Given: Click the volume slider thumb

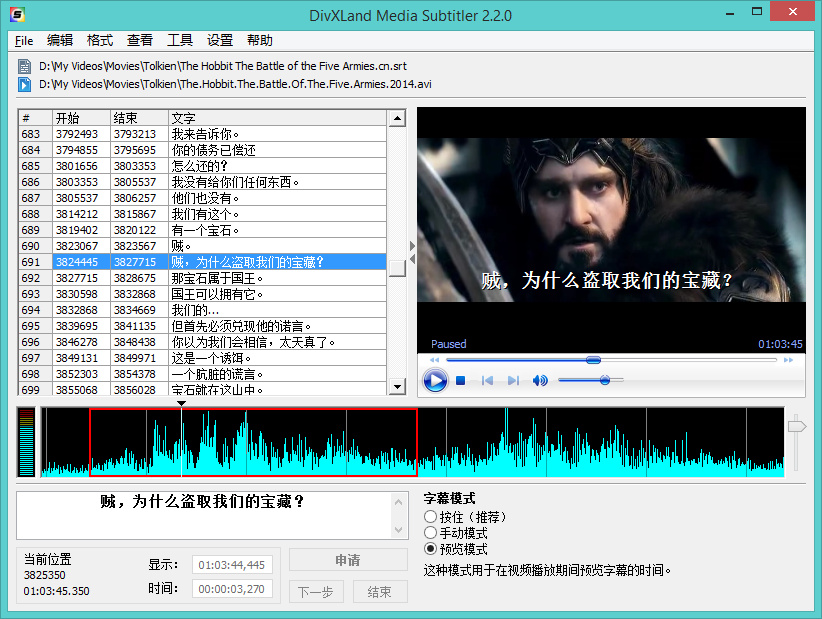Looking at the screenshot, I should [604, 380].
